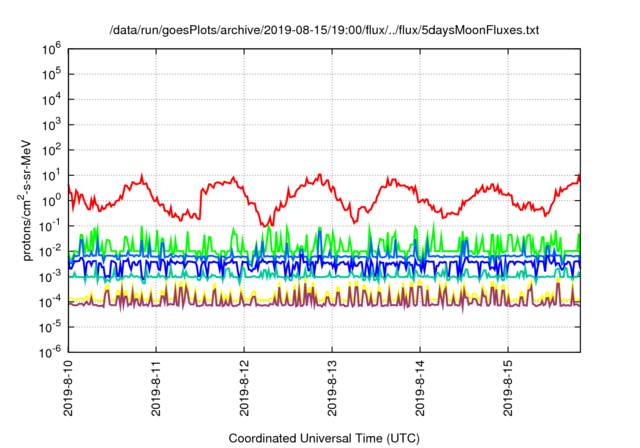The image size is (640, 448).
Task: Click the protons/cm2-s-sr-MeV y-axis title
Action: coord(25,200)
